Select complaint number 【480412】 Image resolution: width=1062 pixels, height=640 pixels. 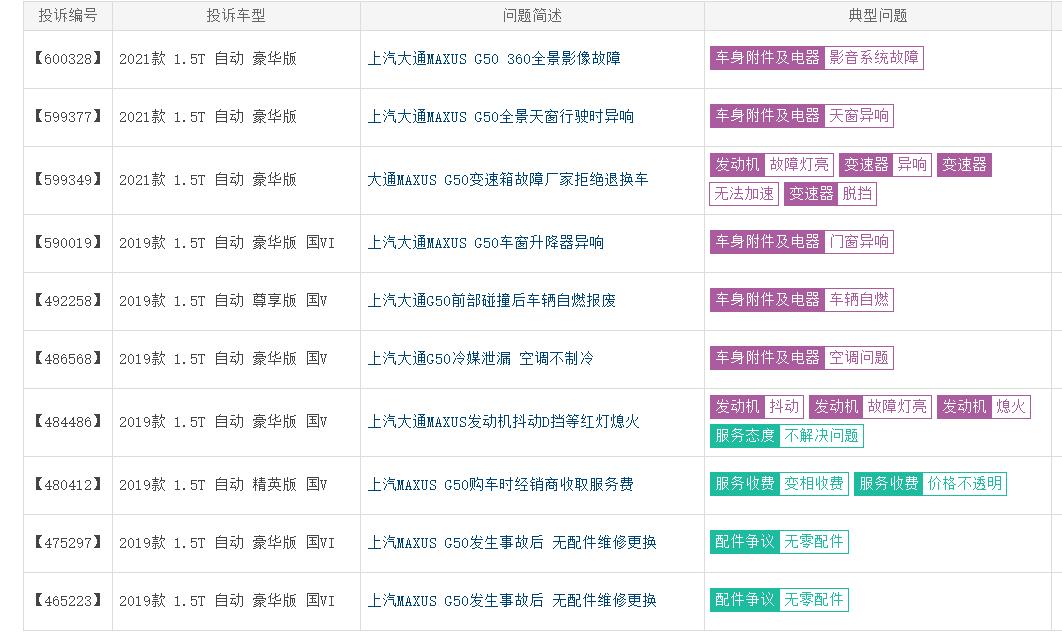pyautogui.click(x=68, y=484)
